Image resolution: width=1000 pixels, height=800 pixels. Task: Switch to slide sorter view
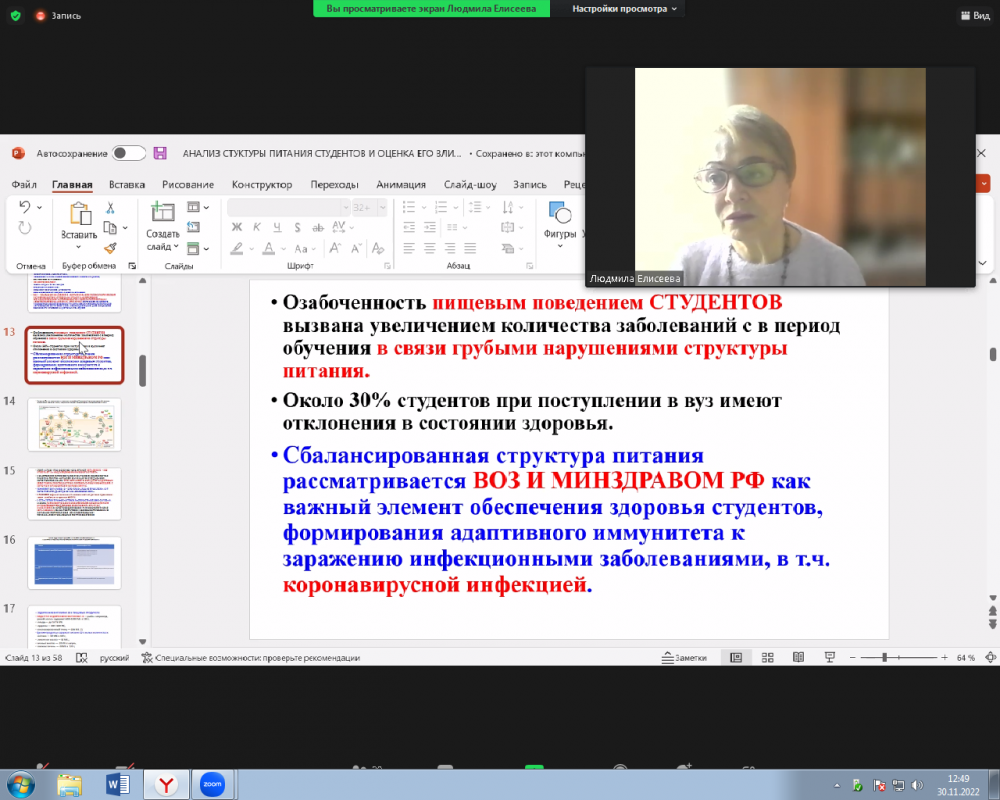[x=767, y=658]
